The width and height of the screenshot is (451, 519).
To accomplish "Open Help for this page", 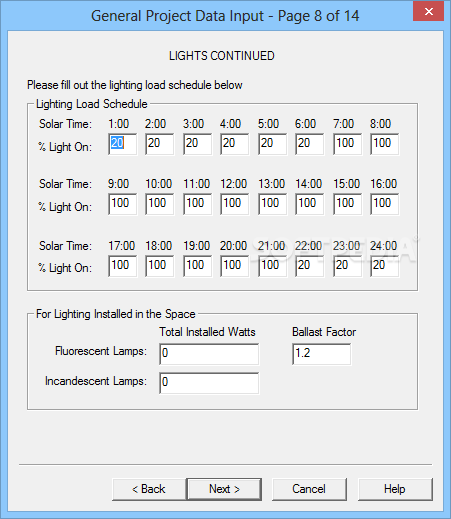I will click(x=395, y=489).
